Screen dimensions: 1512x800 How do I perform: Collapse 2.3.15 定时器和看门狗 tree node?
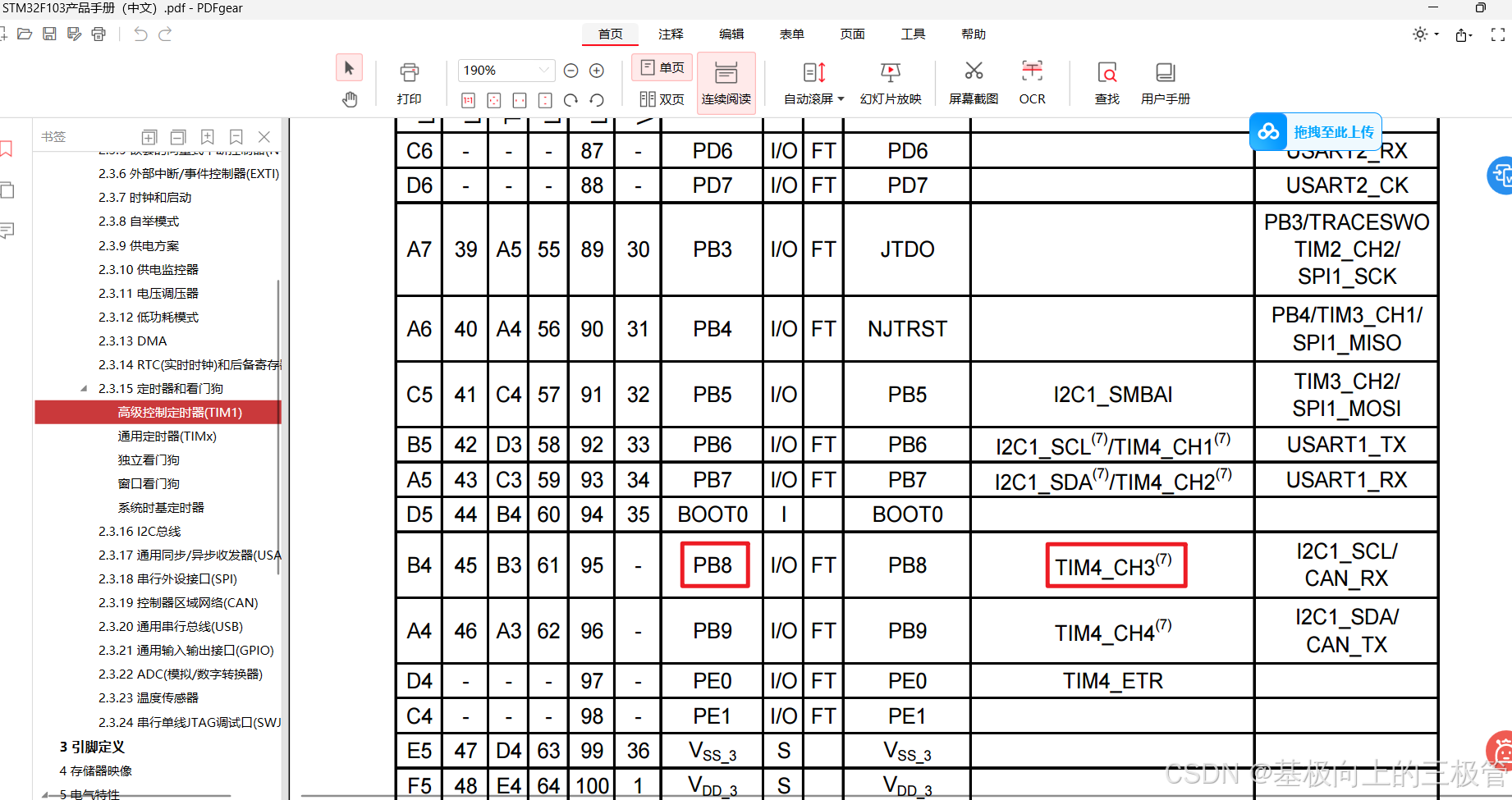click(84, 388)
